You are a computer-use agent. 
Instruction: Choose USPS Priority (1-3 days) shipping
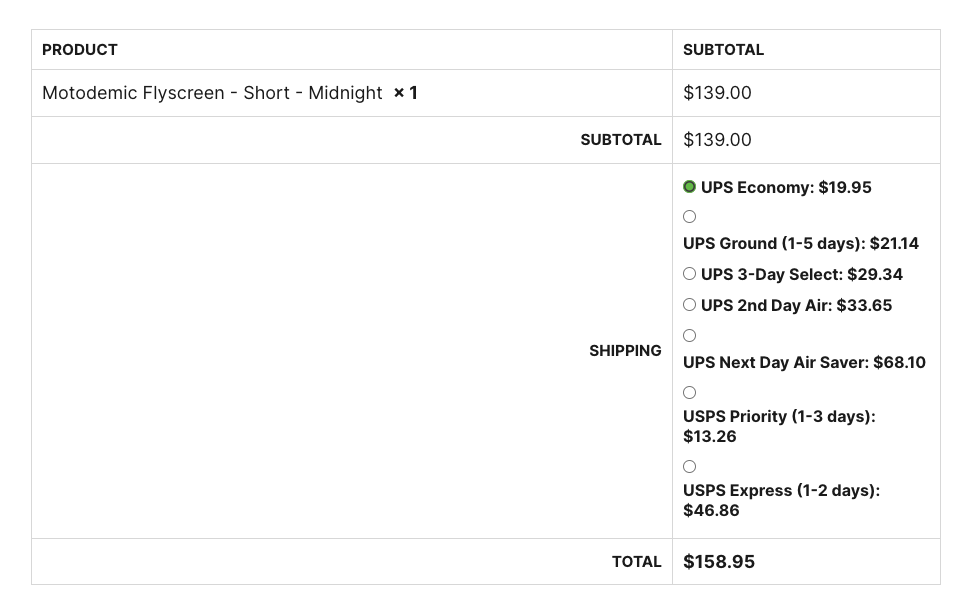coord(689,392)
